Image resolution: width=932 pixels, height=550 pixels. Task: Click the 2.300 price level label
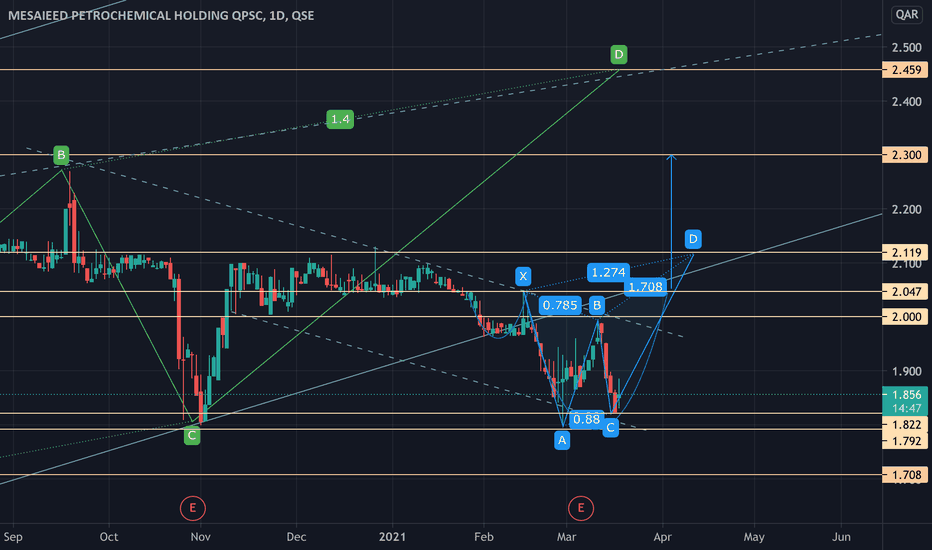click(905, 155)
